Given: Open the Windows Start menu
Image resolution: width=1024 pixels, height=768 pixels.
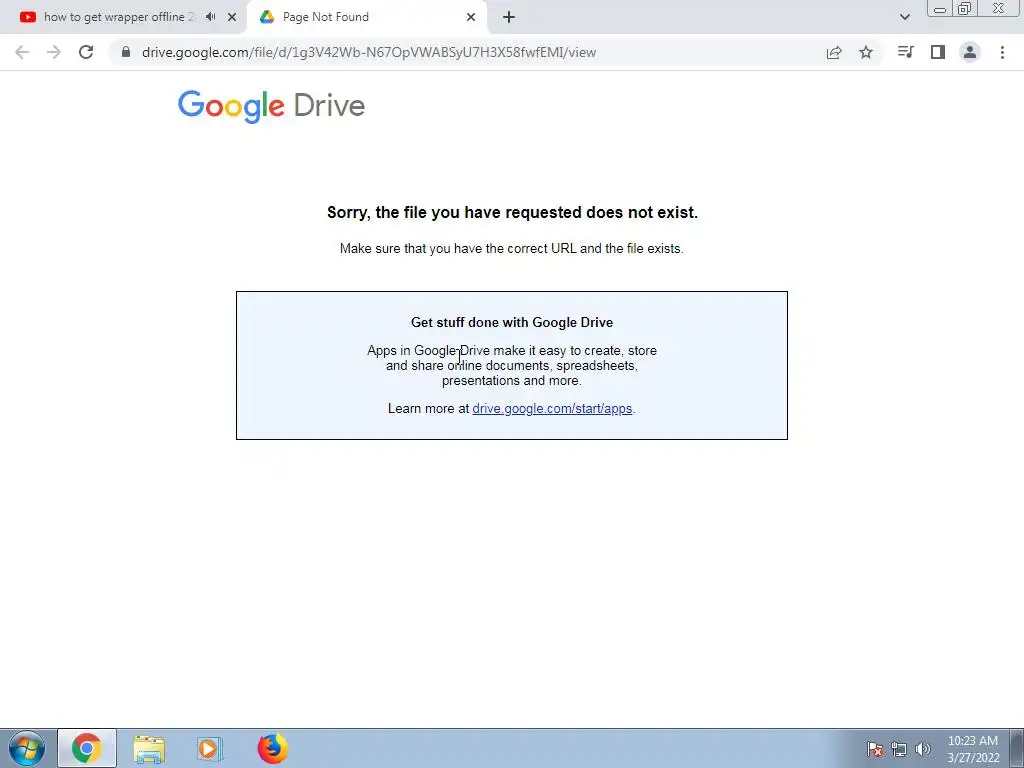Looking at the screenshot, I should pos(27,748).
